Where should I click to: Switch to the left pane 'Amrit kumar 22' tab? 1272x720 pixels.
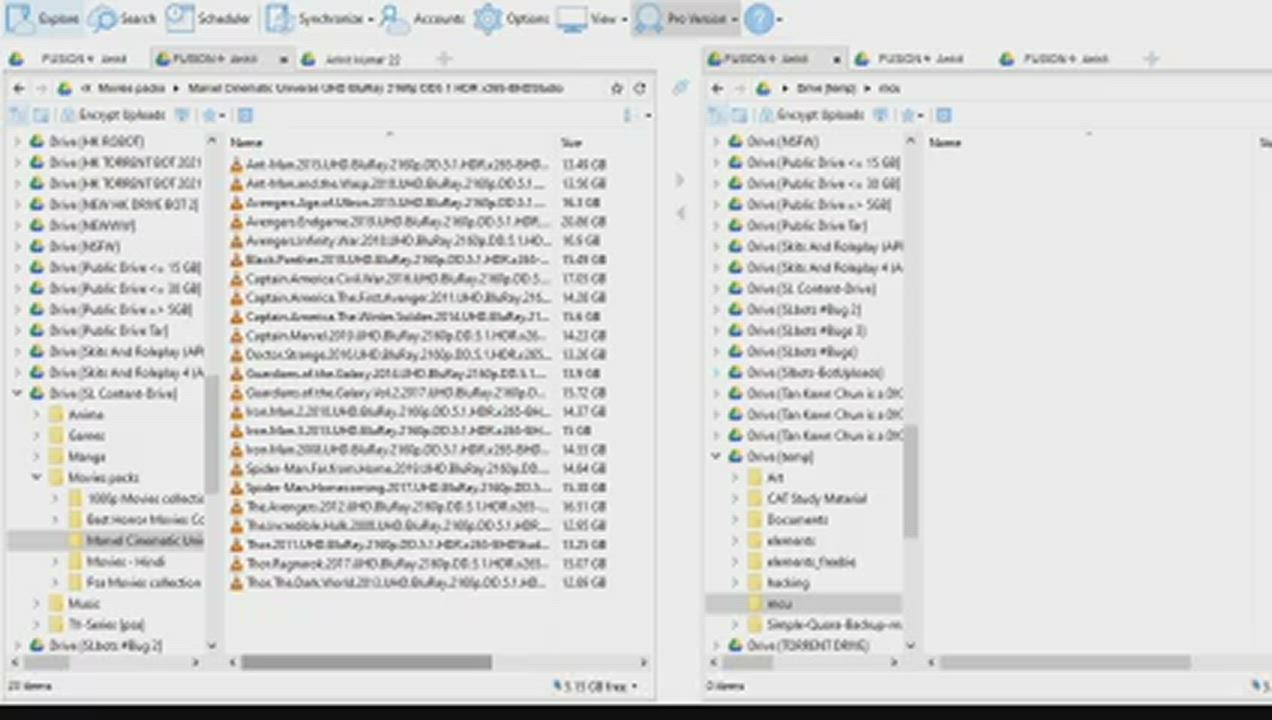click(x=362, y=60)
